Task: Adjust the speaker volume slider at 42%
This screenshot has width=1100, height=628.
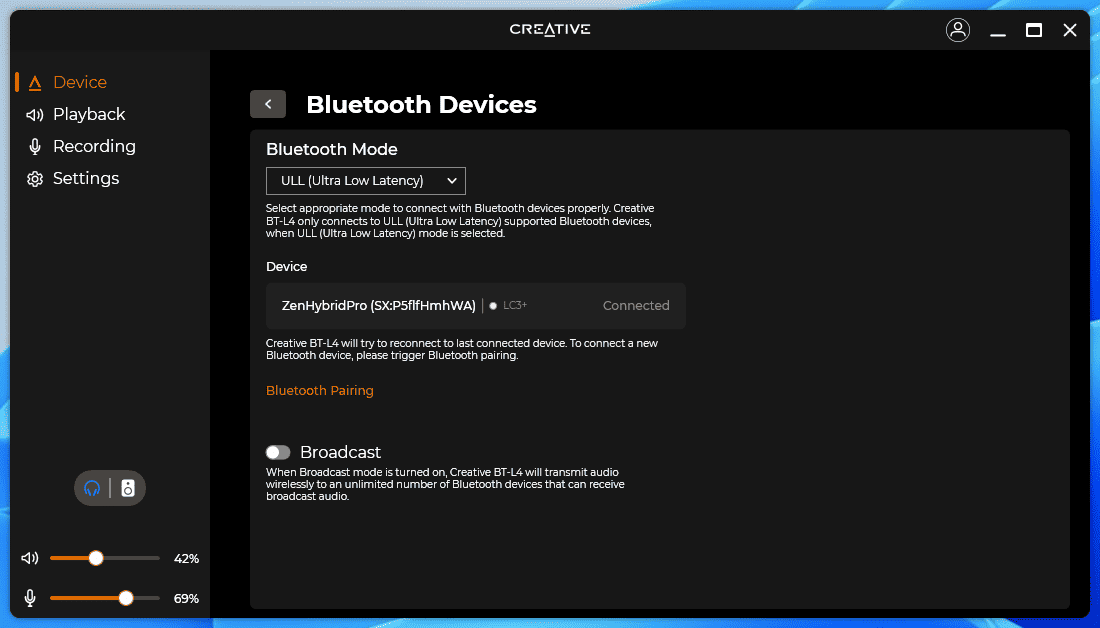Action: tap(96, 558)
